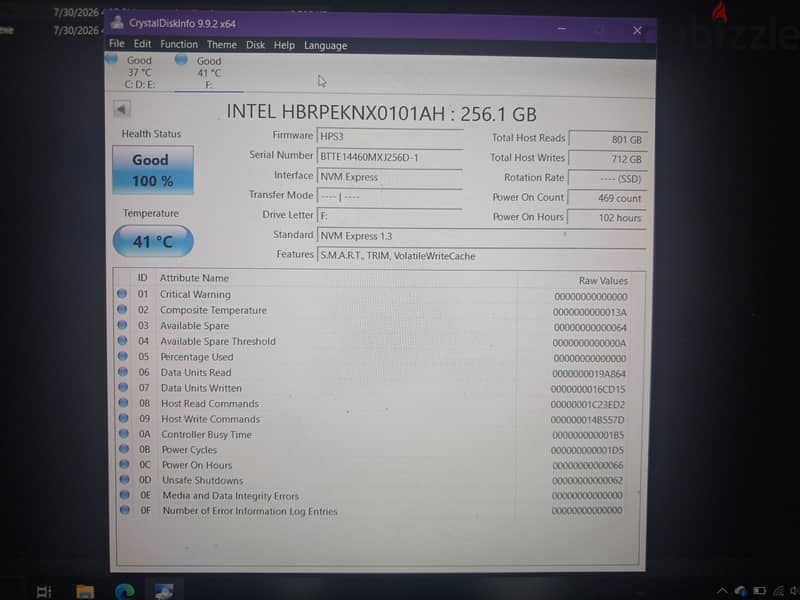Click raw value of Host Read Commands

[587, 405]
